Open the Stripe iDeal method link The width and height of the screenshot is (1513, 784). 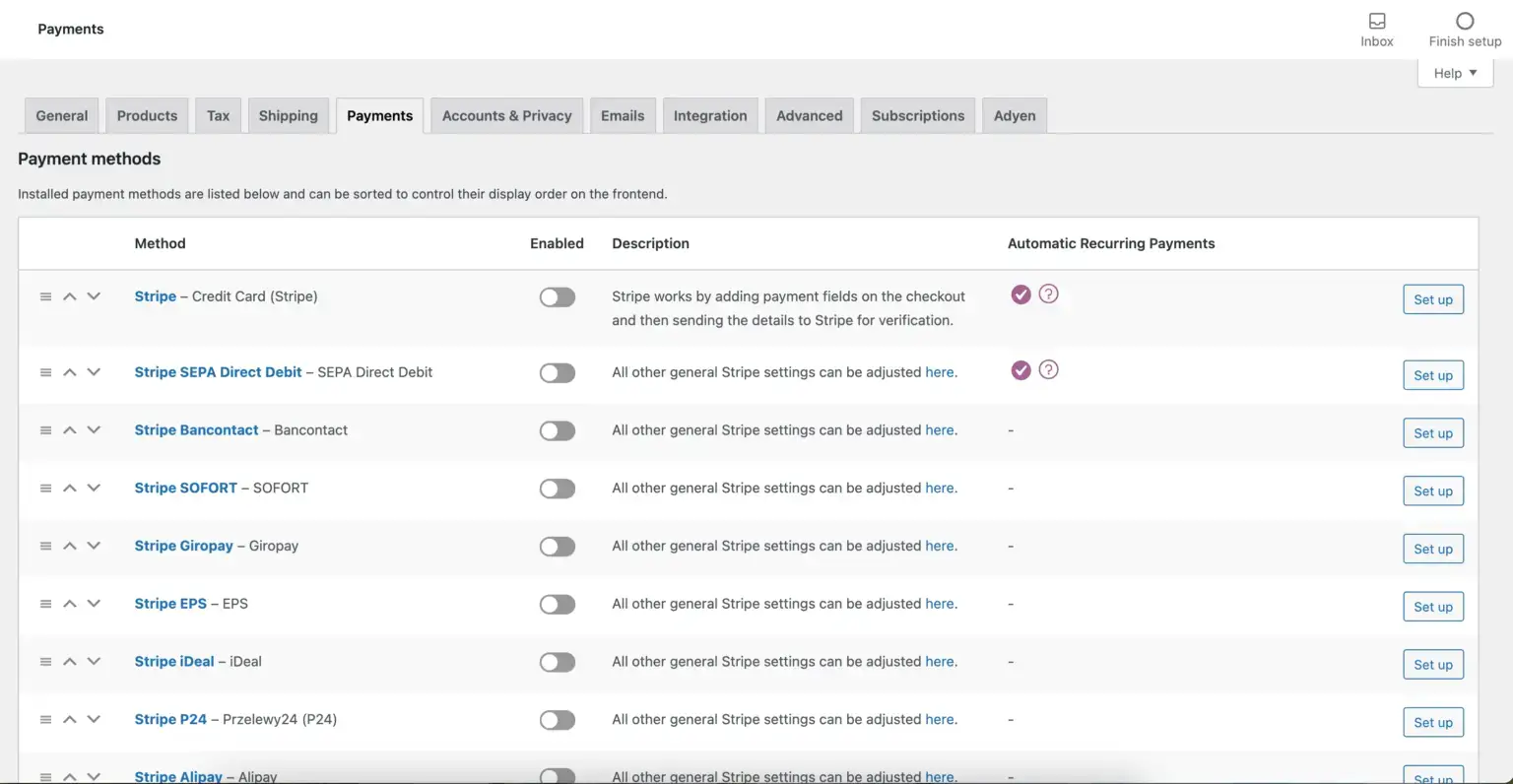pos(174,662)
